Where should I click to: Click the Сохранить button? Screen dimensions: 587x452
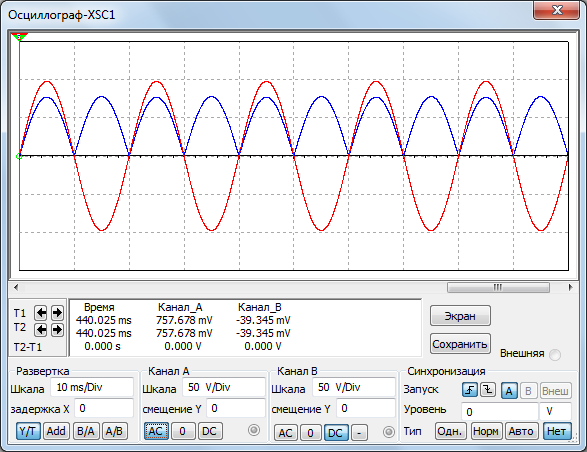(x=460, y=344)
